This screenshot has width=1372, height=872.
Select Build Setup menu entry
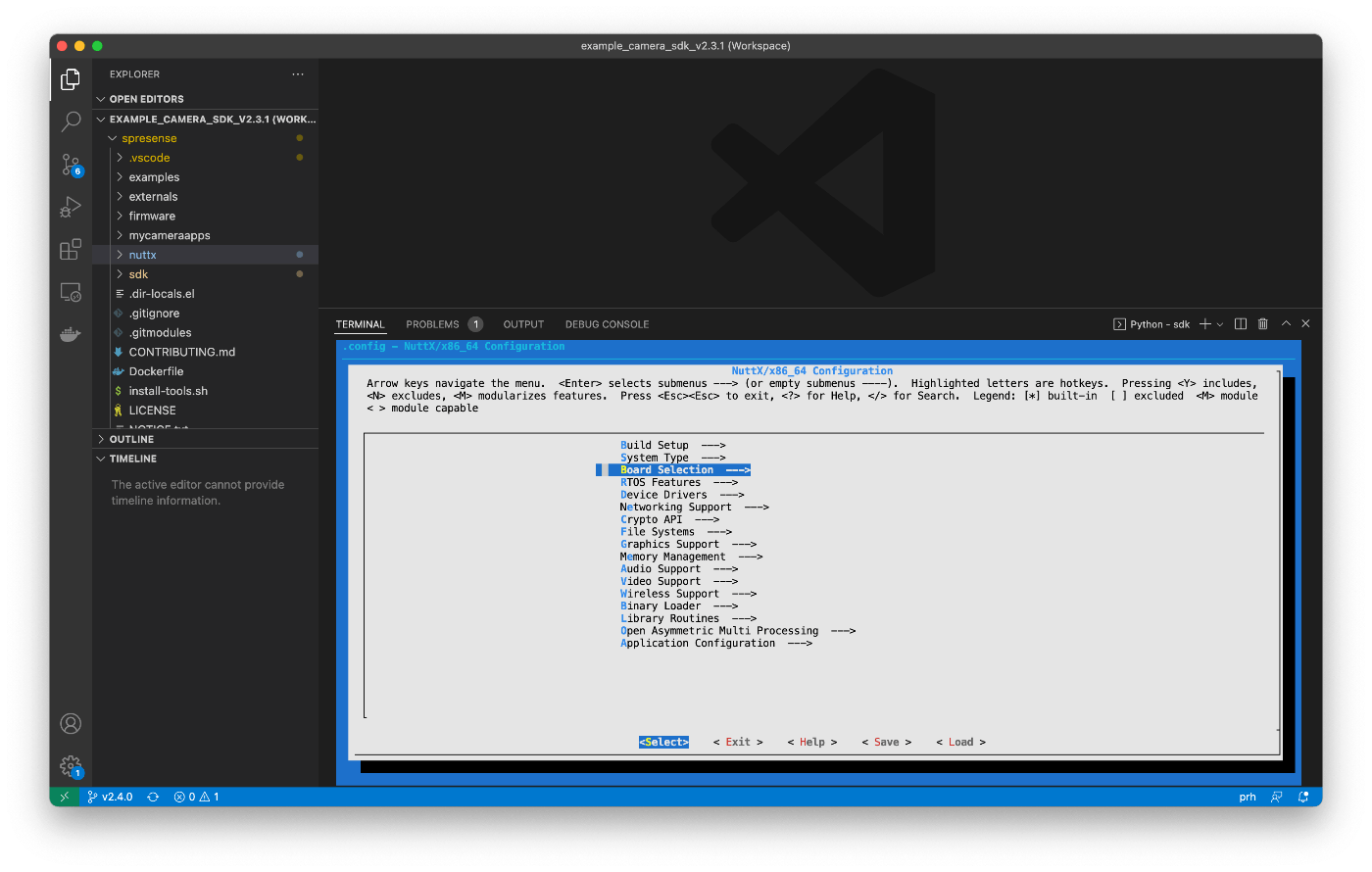[672, 445]
